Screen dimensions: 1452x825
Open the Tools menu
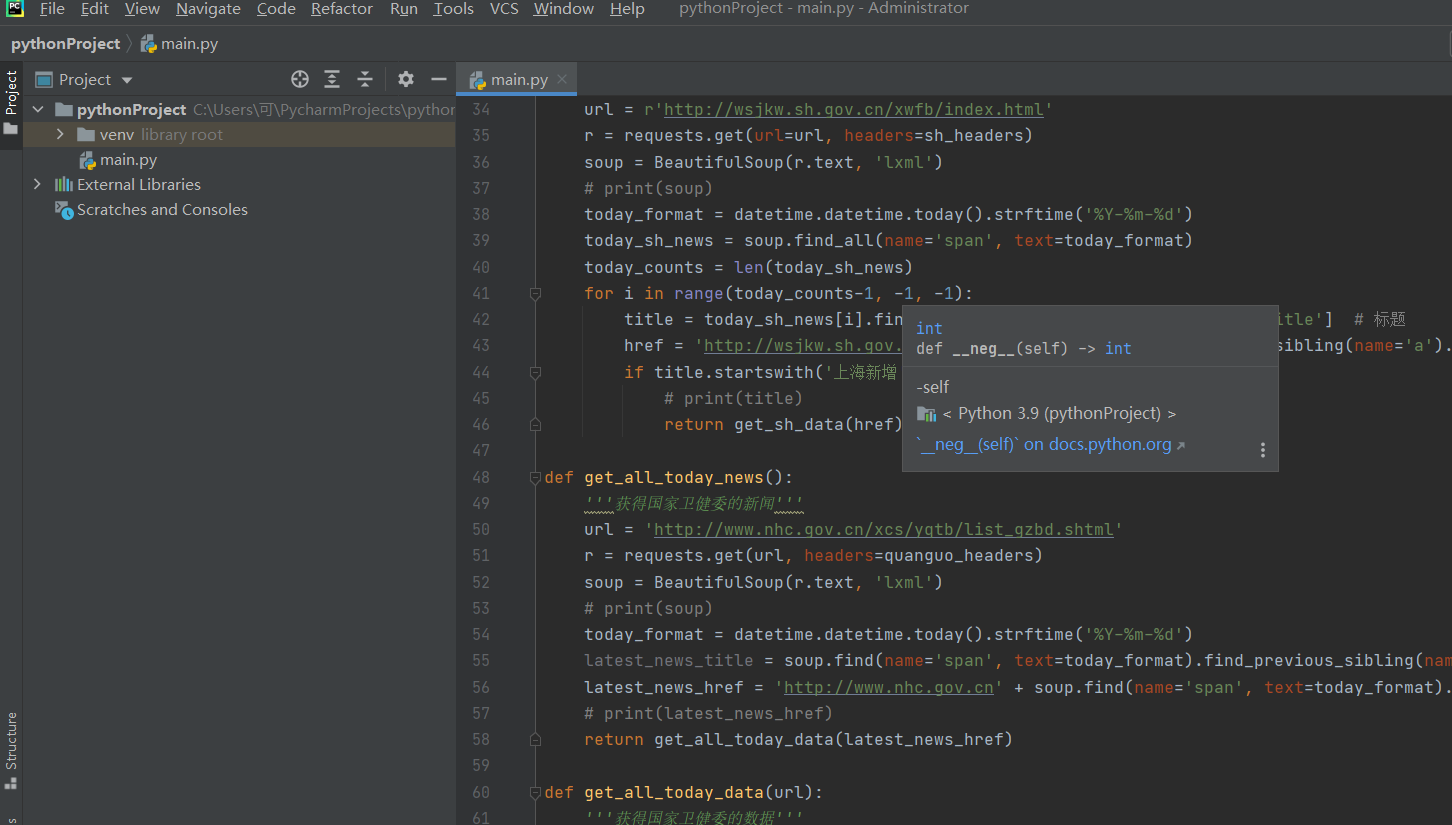[x=453, y=9]
